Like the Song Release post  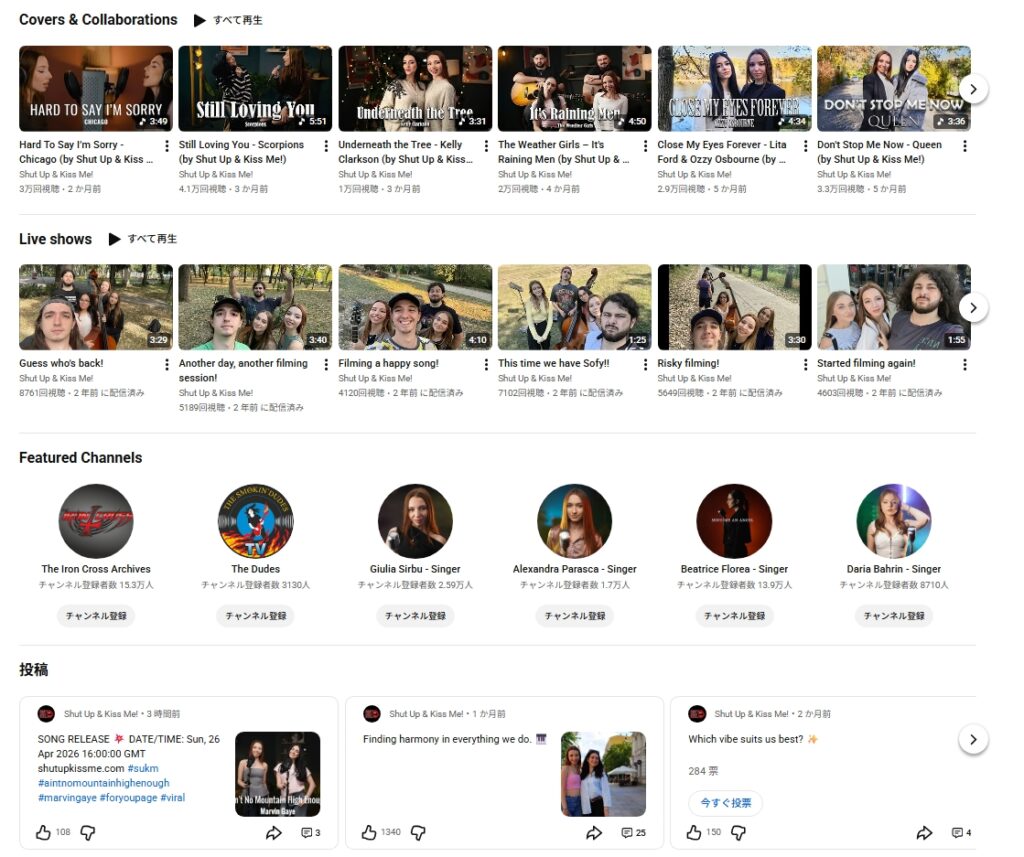[43, 832]
